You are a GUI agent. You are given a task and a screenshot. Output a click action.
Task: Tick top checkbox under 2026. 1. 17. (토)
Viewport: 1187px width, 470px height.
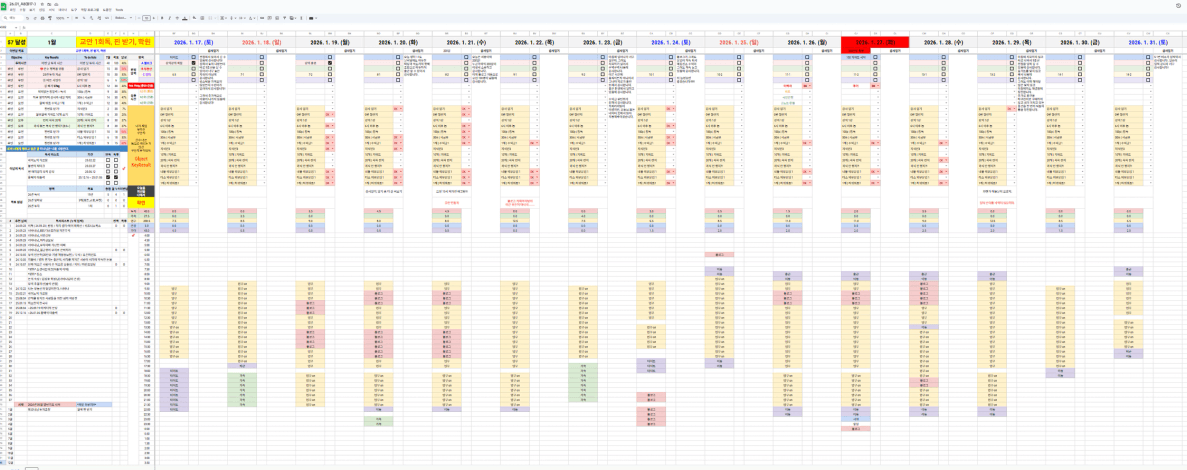click(194, 57)
